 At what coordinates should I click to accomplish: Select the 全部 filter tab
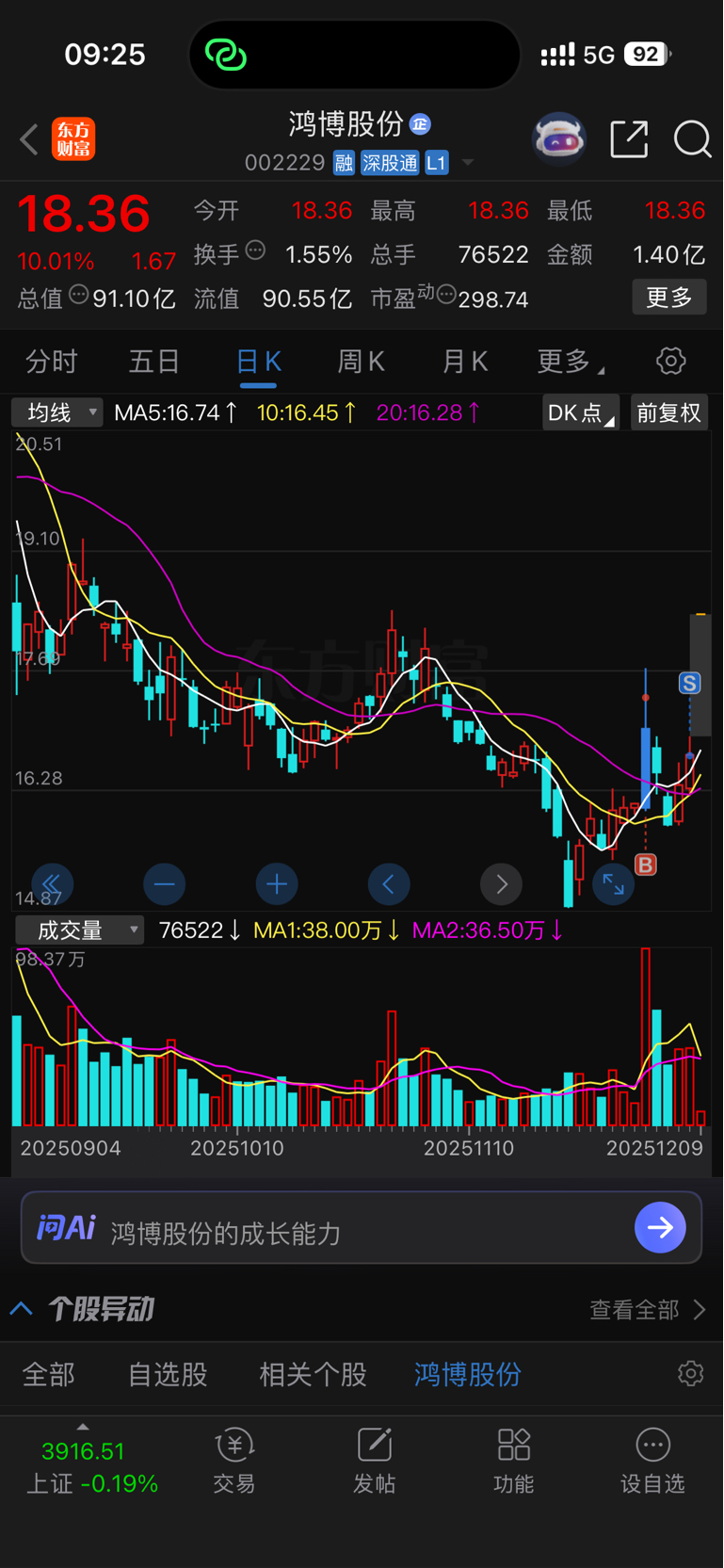[x=48, y=1375]
